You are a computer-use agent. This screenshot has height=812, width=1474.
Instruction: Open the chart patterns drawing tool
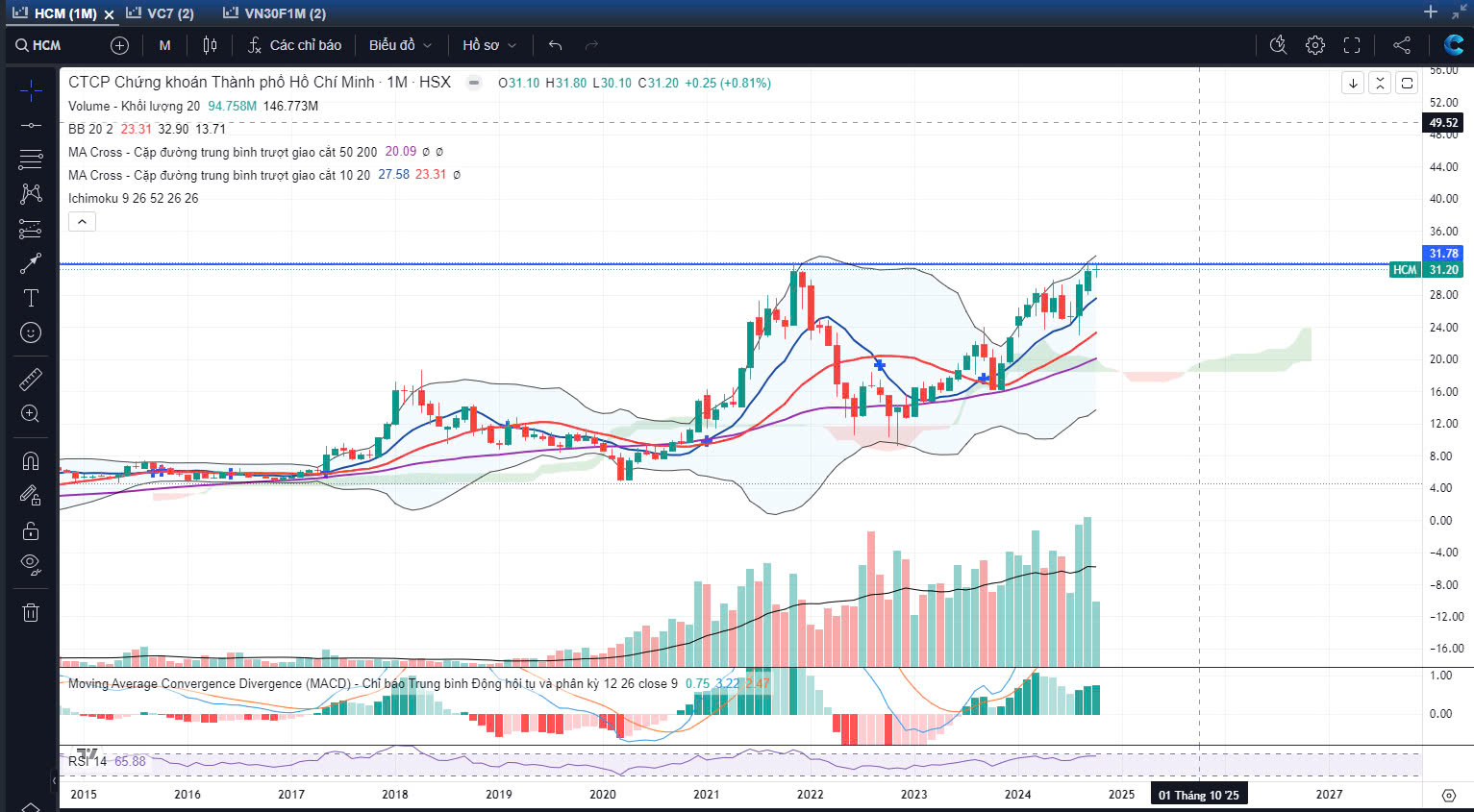31,193
